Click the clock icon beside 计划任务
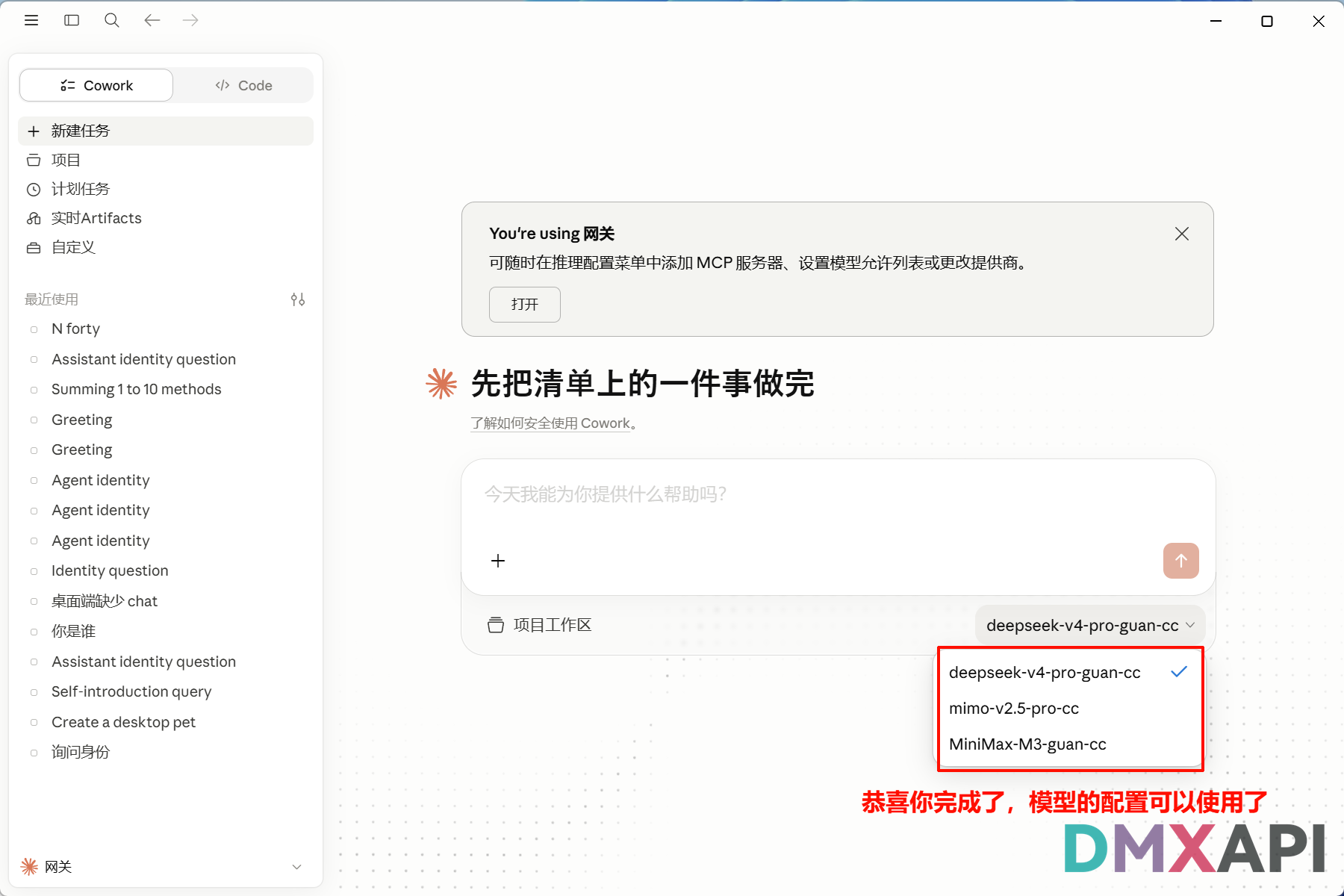Screen dimensions: 1344x896 (34, 190)
